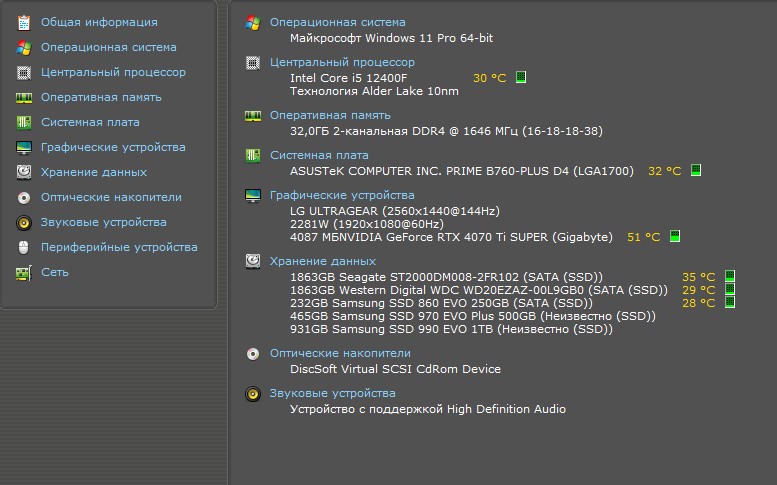Click Samsung SSD 970 EVO Plus 500GB line
This screenshot has width=777, height=485.
coord(473,316)
